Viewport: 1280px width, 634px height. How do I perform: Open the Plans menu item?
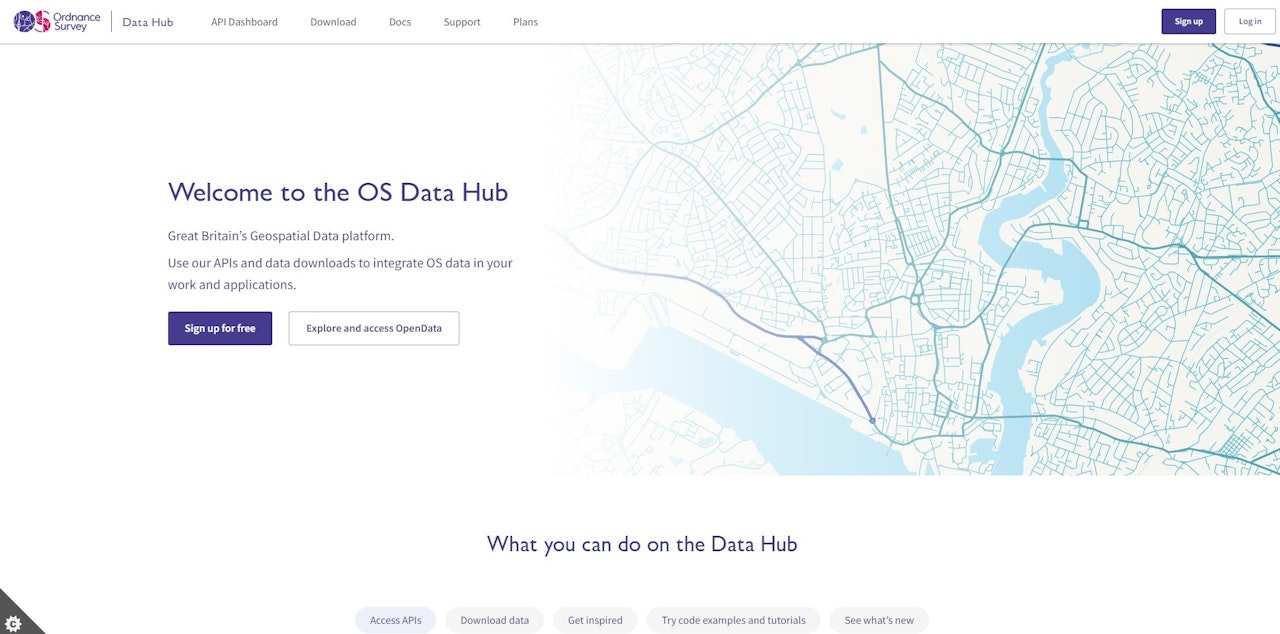point(525,22)
